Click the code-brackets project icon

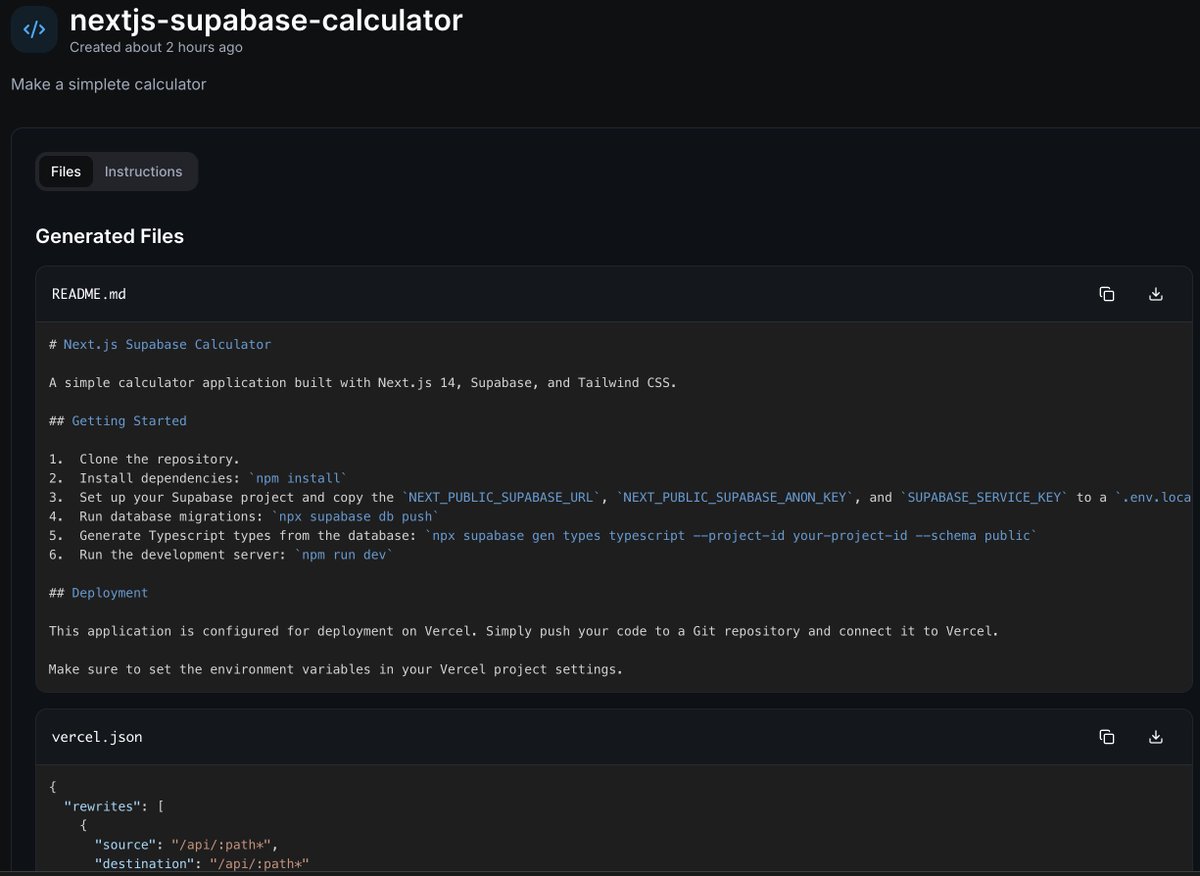(34, 29)
